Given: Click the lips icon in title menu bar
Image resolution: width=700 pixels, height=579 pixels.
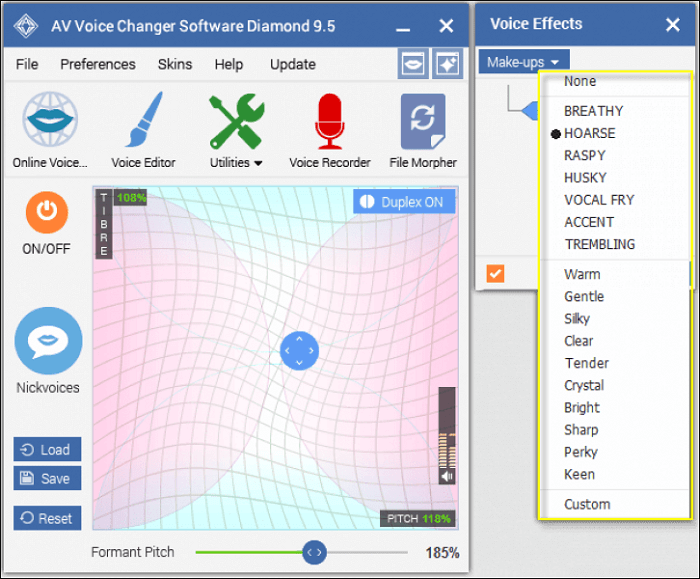Looking at the screenshot, I should click(412, 63).
